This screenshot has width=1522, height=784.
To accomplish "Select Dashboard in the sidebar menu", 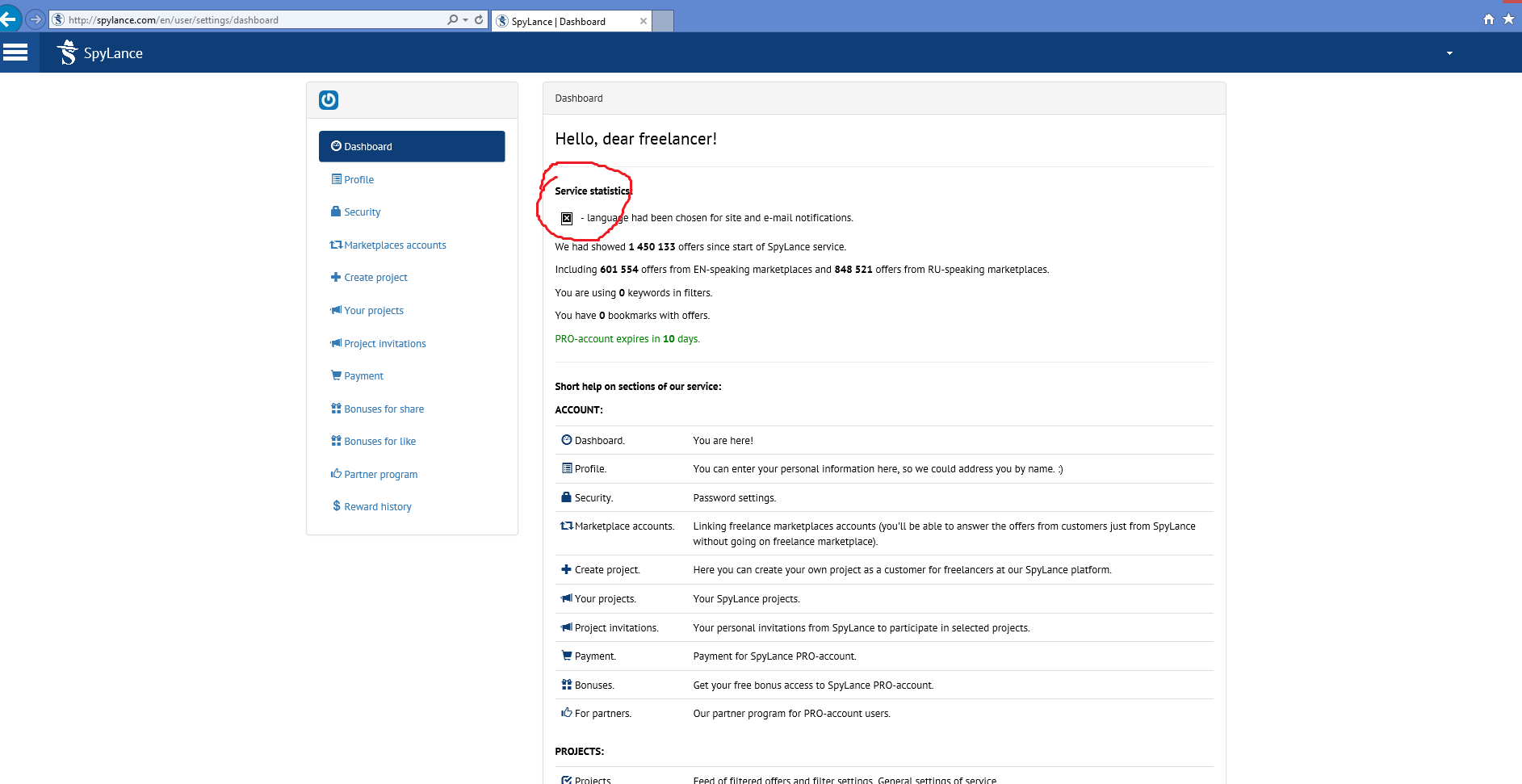I will (412, 146).
